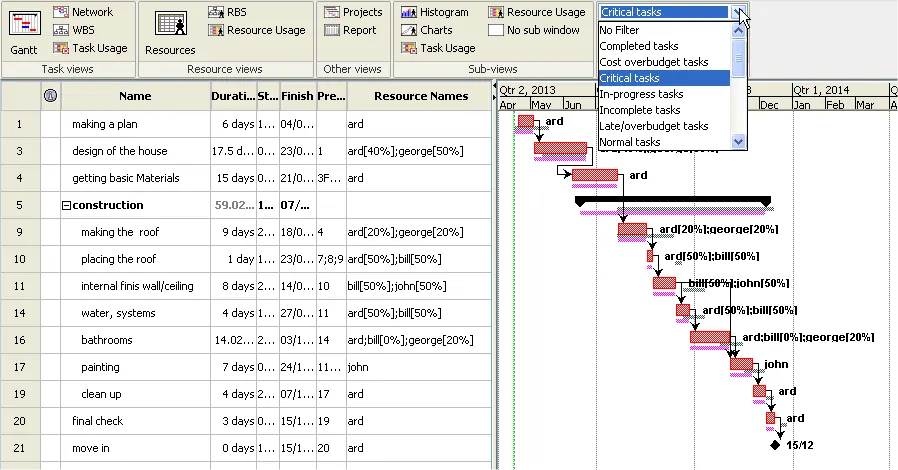Choose In-progress tasks filter
The height and width of the screenshot is (470, 898).
tap(664, 94)
